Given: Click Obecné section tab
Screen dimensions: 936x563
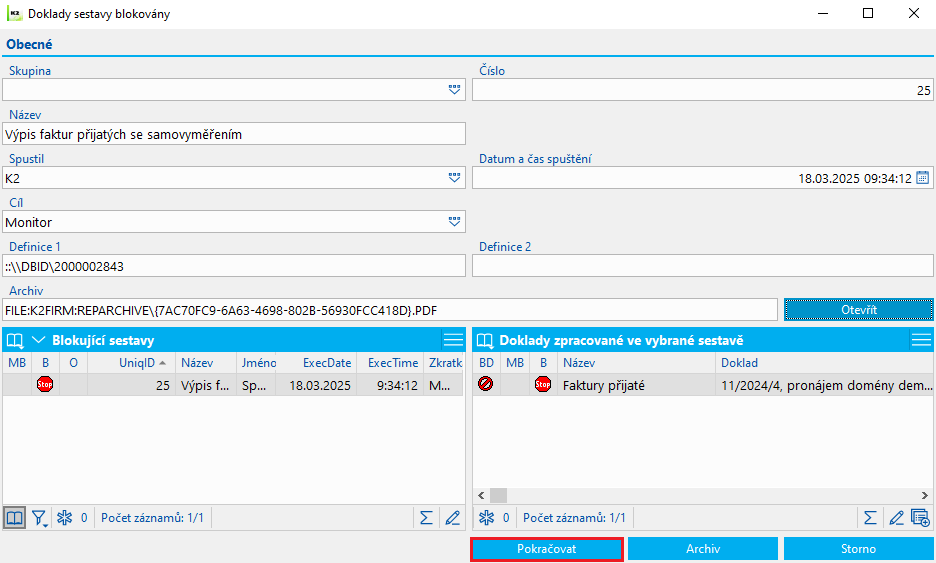Looking at the screenshot, I should pos(29,44).
